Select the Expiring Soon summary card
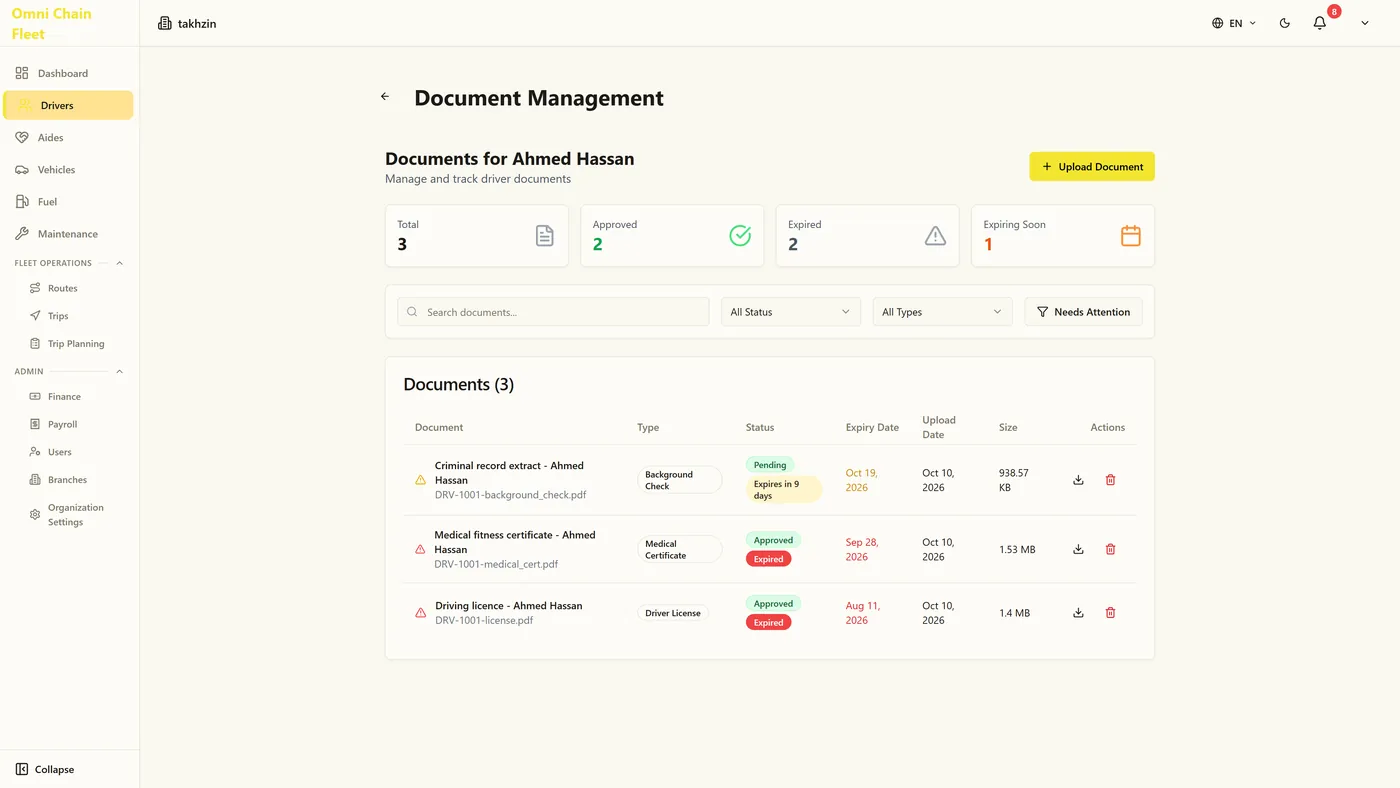This screenshot has width=1400, height=788. (1063, 236)
